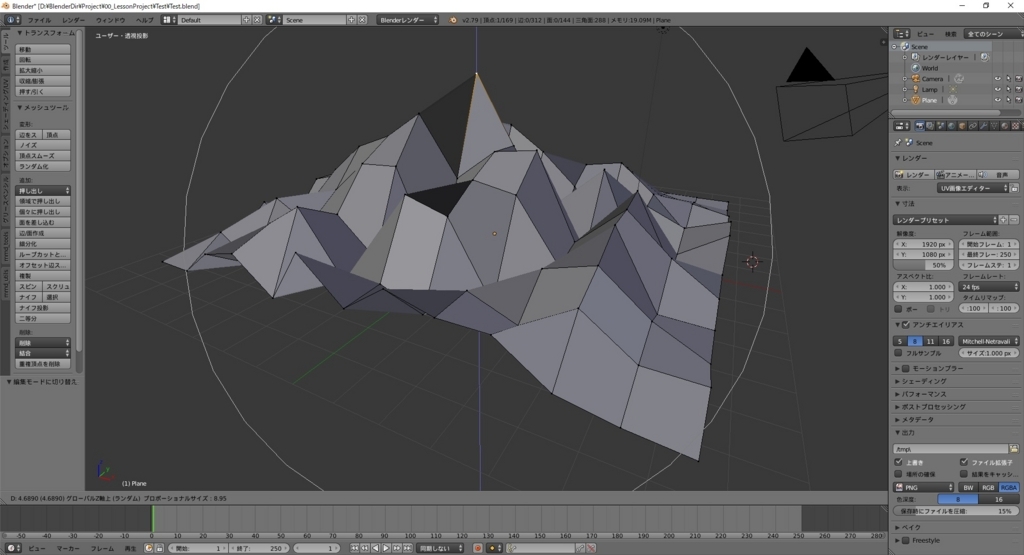Open the Blenderレンダー engine dropdown
This screenshot has height=555, width=1024.
coord(408,20)
